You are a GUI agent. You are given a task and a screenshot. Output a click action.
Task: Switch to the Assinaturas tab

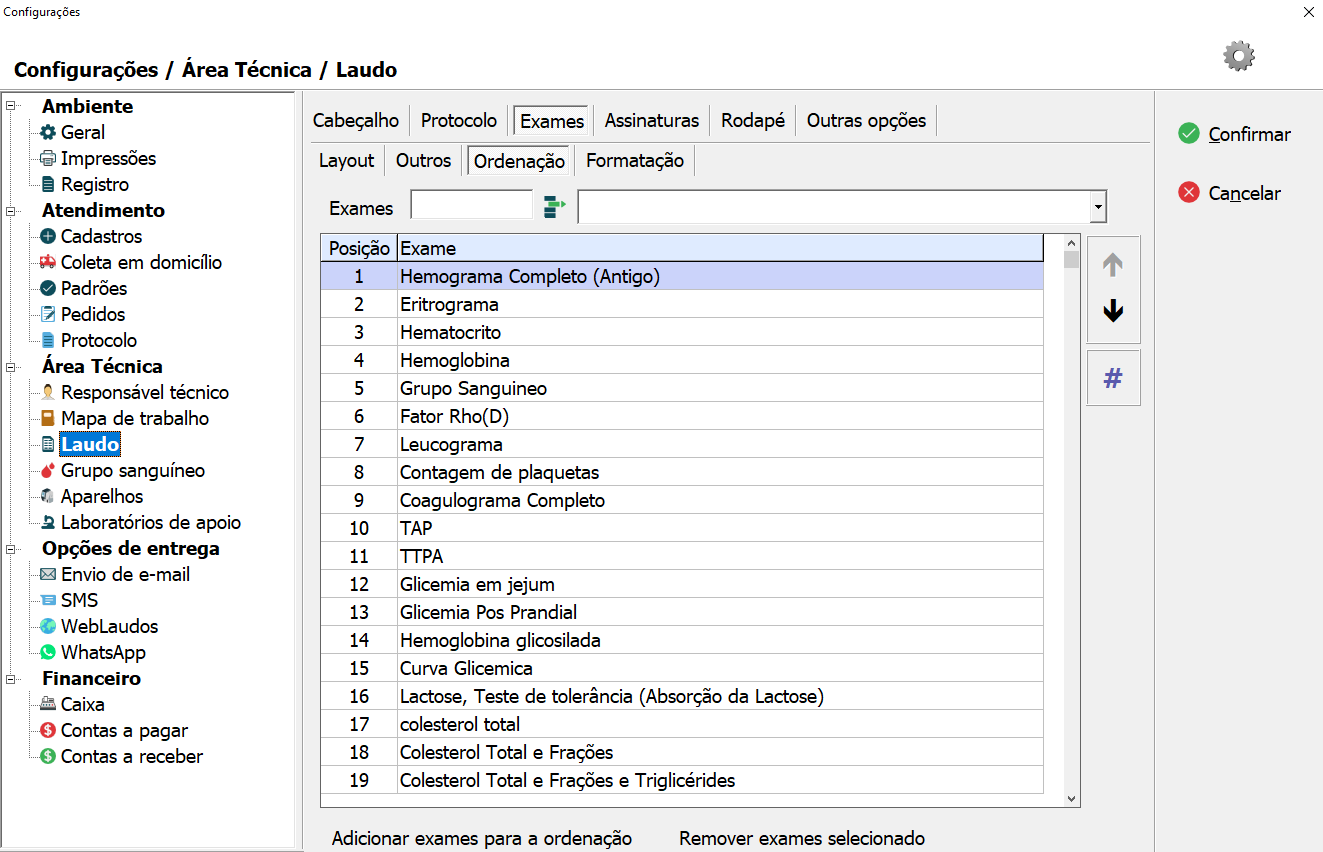tap(652, 121)
